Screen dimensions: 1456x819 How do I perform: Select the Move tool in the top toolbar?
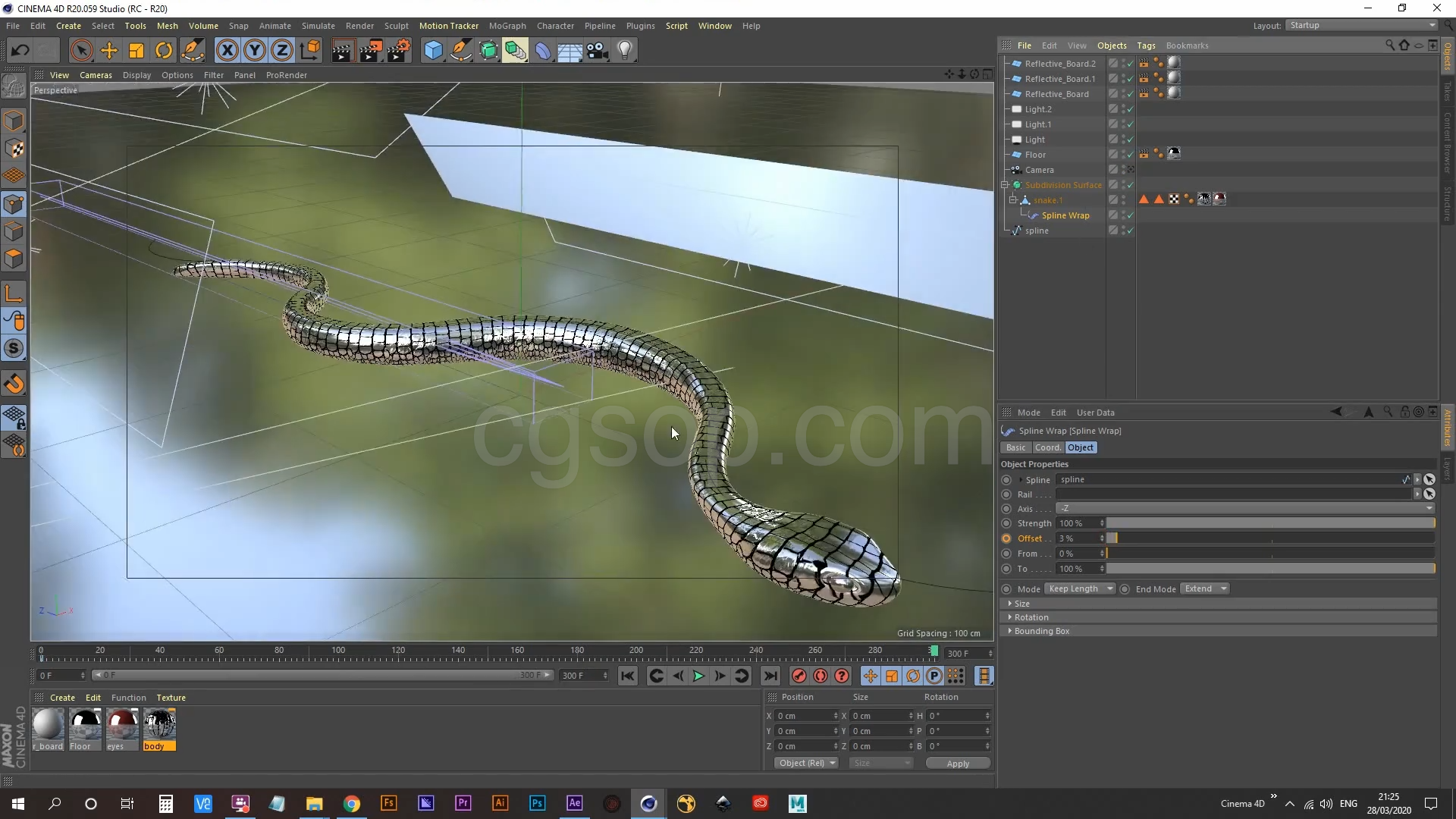tap(109, 51)
